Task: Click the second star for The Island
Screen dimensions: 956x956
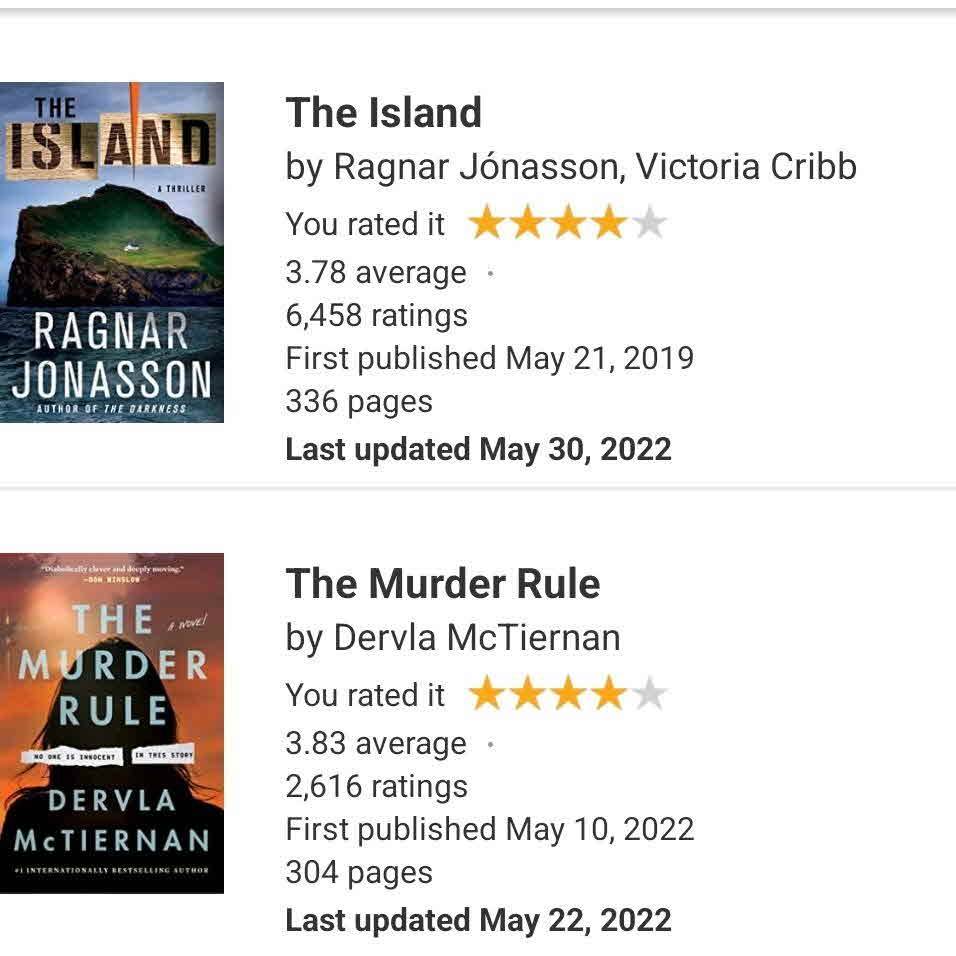Action: click(x=527, y=223)
